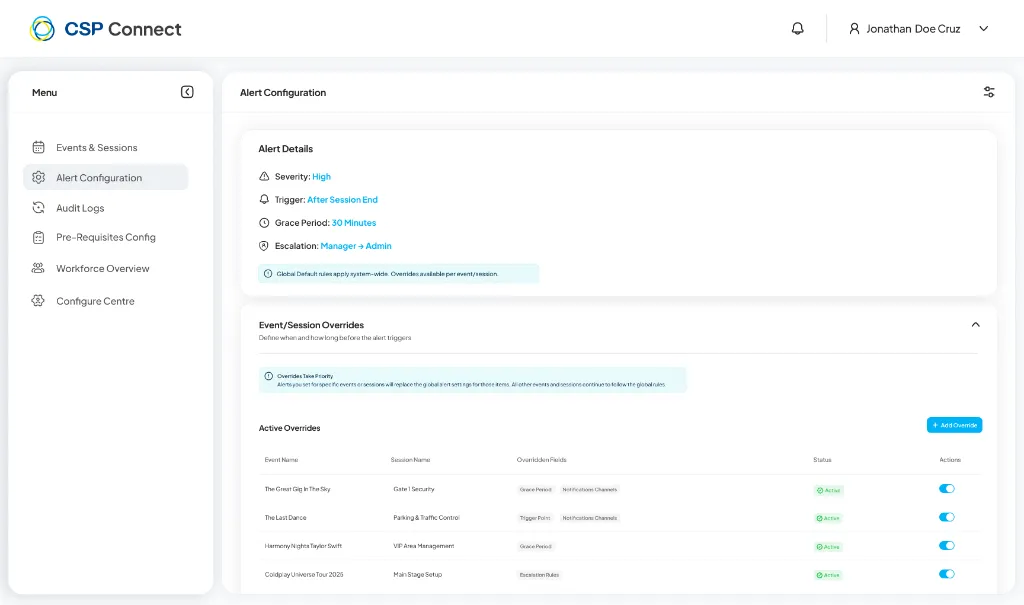Click the High severity value link

(321, 176)
